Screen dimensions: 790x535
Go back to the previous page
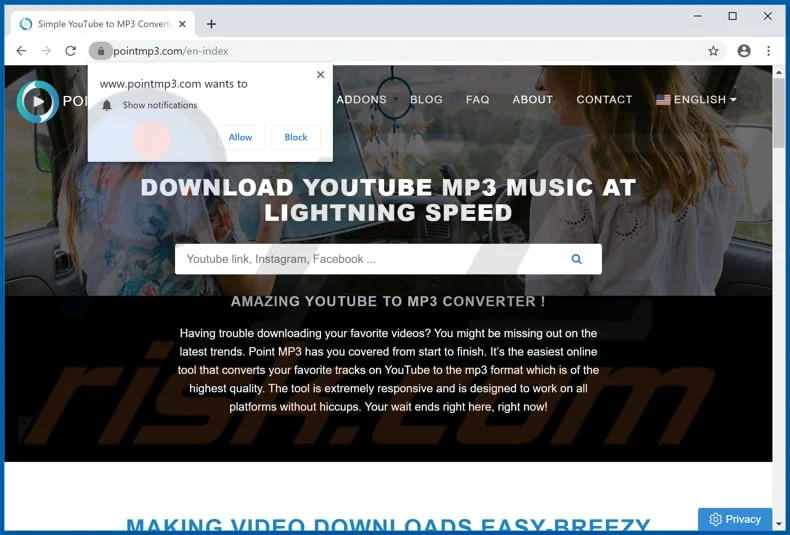(21, 51)
